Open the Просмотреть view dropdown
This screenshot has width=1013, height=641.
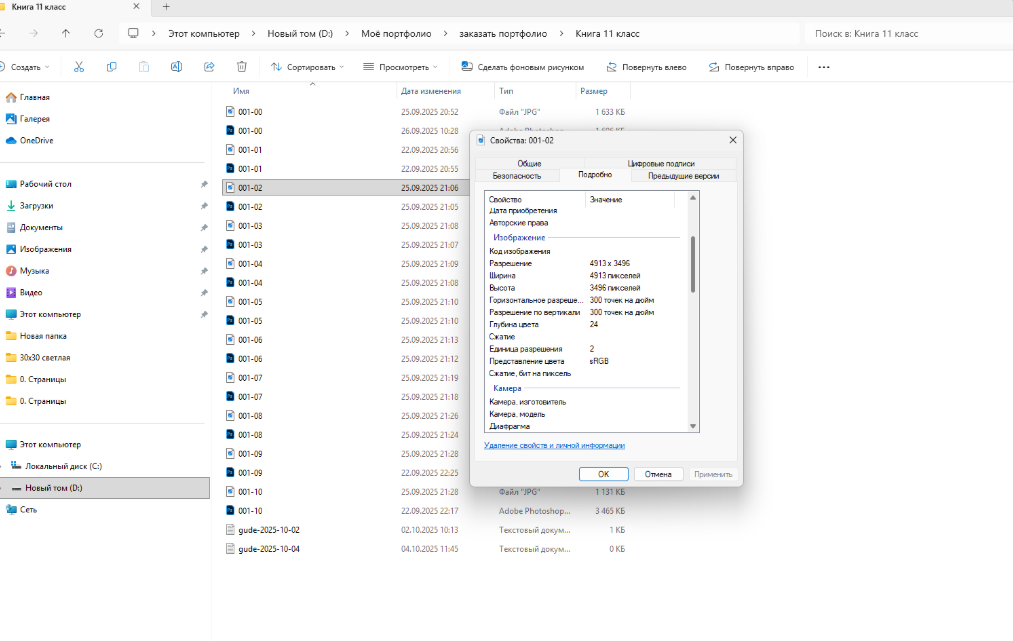tap(401, 67)
